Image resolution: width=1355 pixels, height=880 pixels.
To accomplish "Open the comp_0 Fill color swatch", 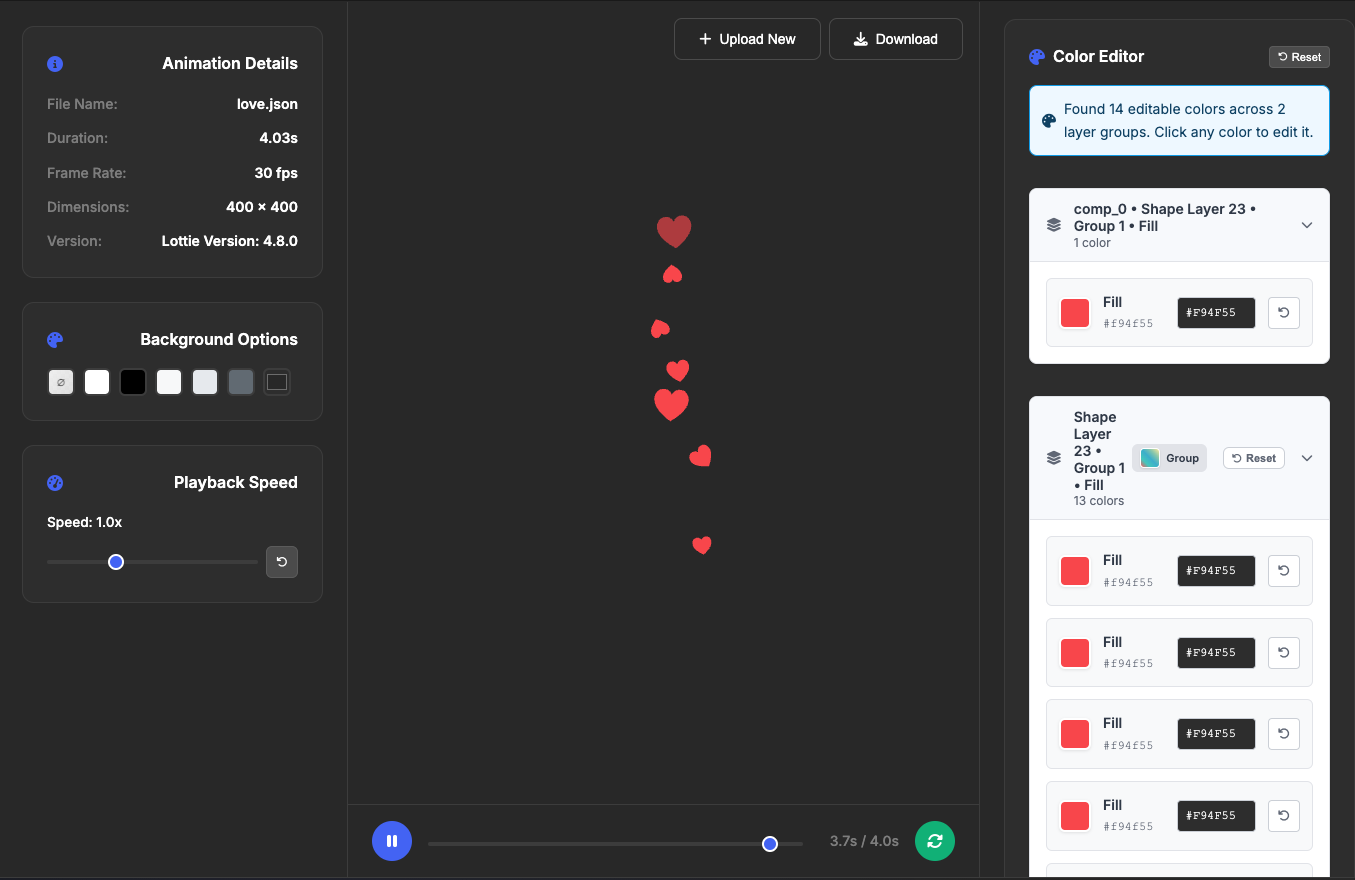I will click(1075, 313).
